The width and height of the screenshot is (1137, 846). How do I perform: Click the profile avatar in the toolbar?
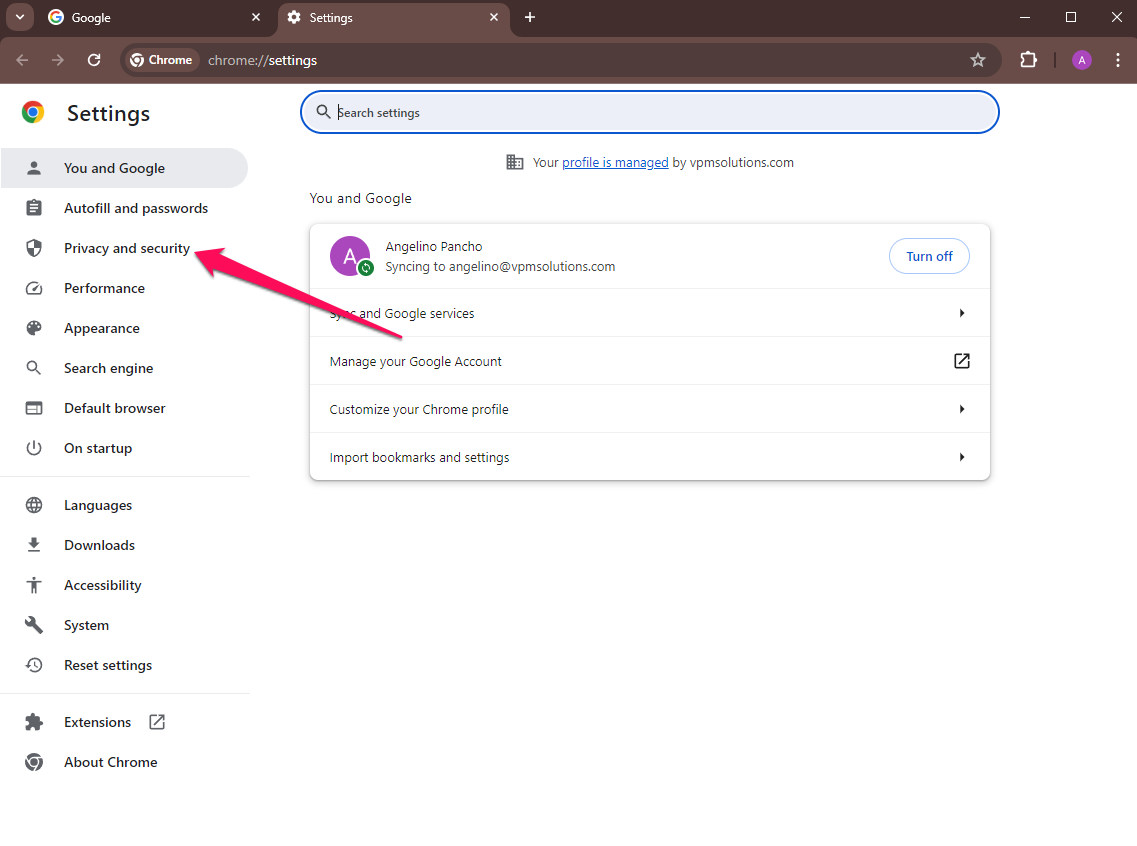click(x=1081, y=60)
